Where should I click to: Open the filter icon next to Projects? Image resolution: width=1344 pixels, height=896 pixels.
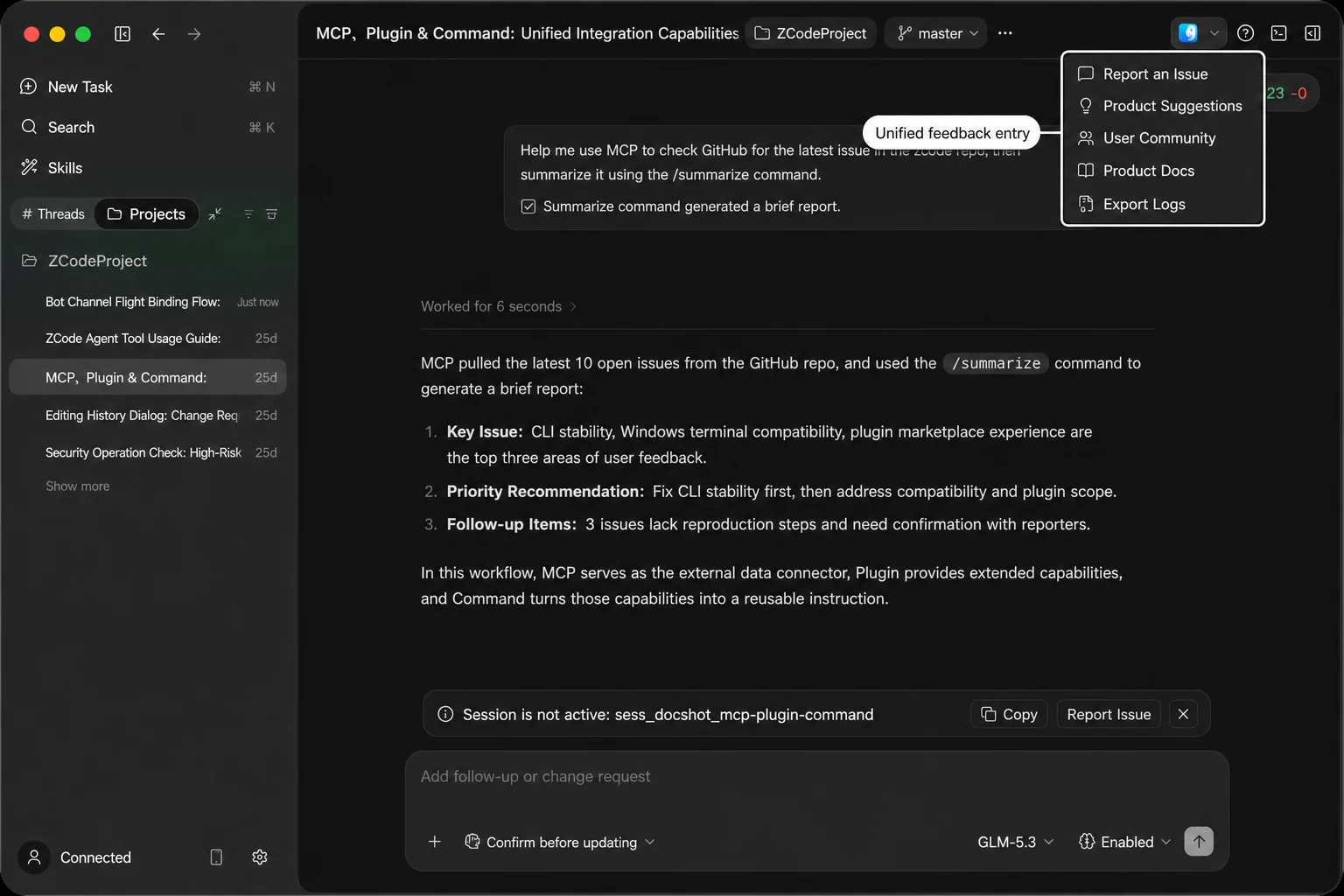(248, 214)
